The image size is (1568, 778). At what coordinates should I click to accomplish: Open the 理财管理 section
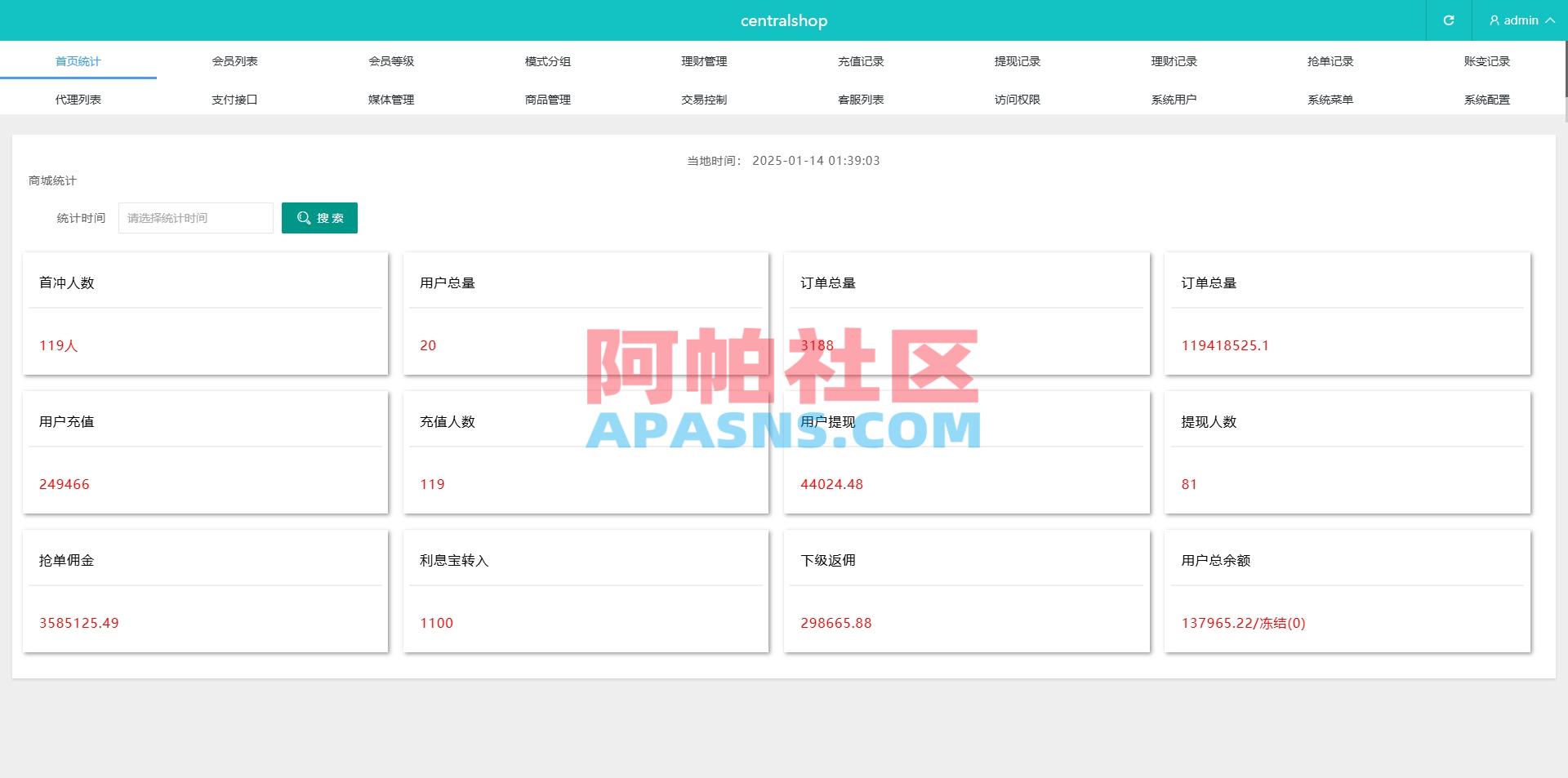click(x=703, y=60)
